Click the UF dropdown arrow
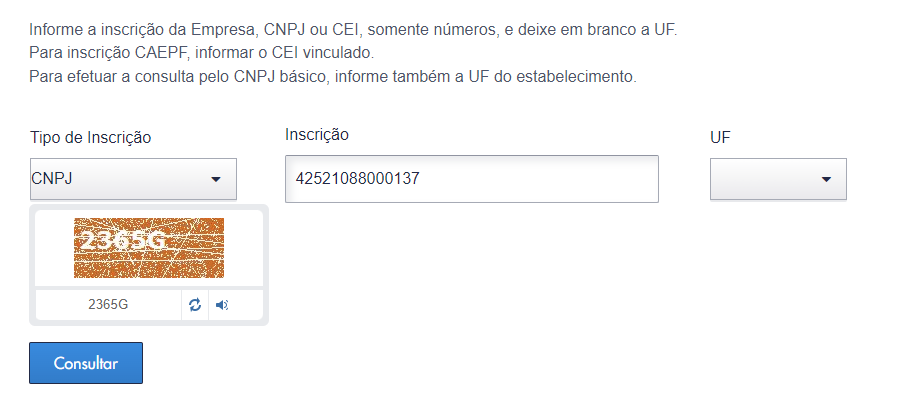Screen dimensions: 915x411 [826, 180]
